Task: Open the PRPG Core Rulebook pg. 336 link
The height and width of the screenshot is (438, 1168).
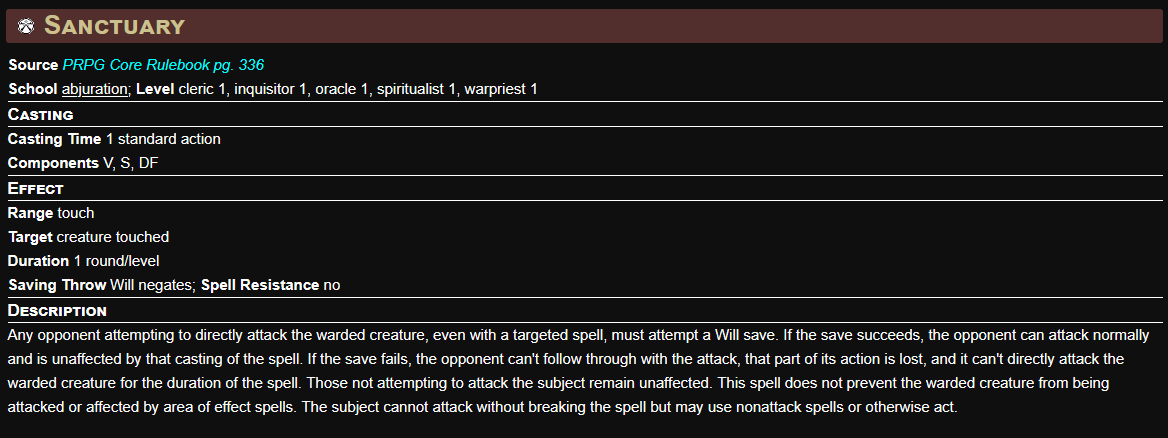Action: point(163,65)
